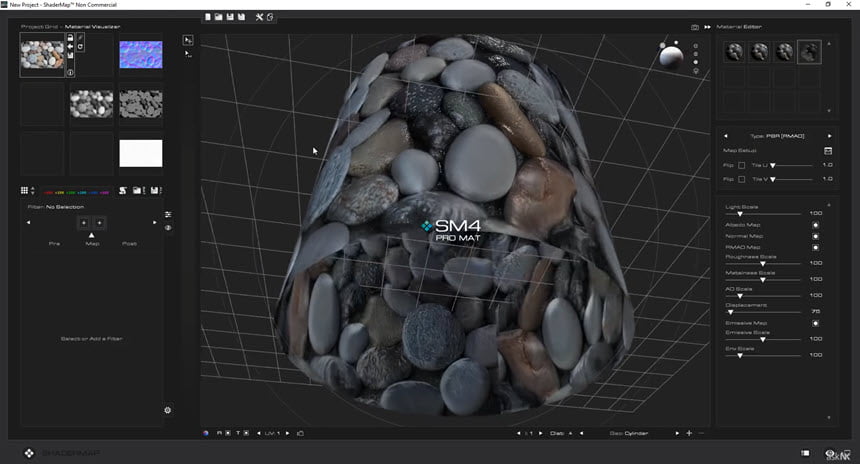Adjust the Tile U slider
The width and height of the screenshot is (860, 464).
pos(792,165)
